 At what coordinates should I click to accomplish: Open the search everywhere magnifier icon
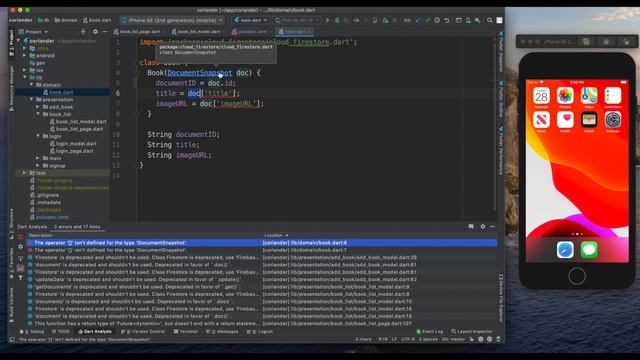coord(489,20)
